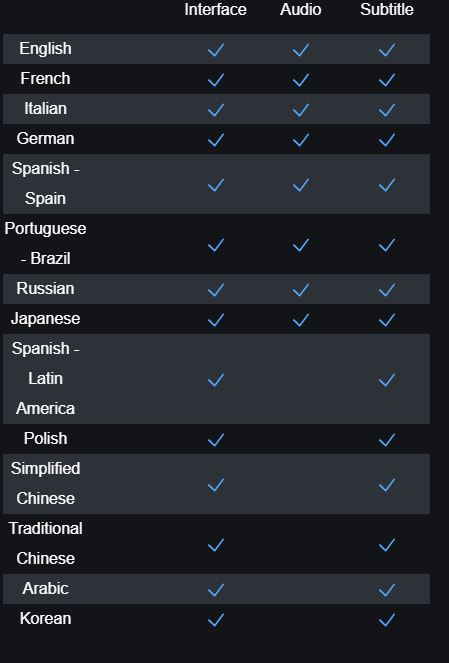Click the Korean Subtitle checkmark
449x663 pixels.
pos(387,619)
